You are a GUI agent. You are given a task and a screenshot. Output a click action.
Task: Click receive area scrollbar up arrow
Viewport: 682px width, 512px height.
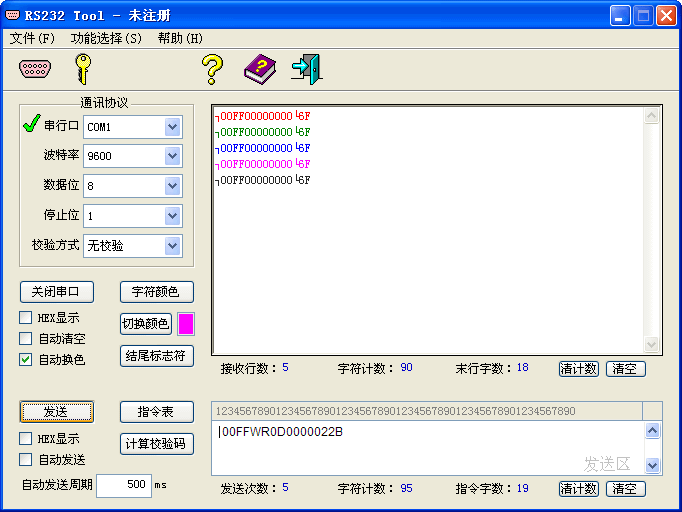point(651,116)
